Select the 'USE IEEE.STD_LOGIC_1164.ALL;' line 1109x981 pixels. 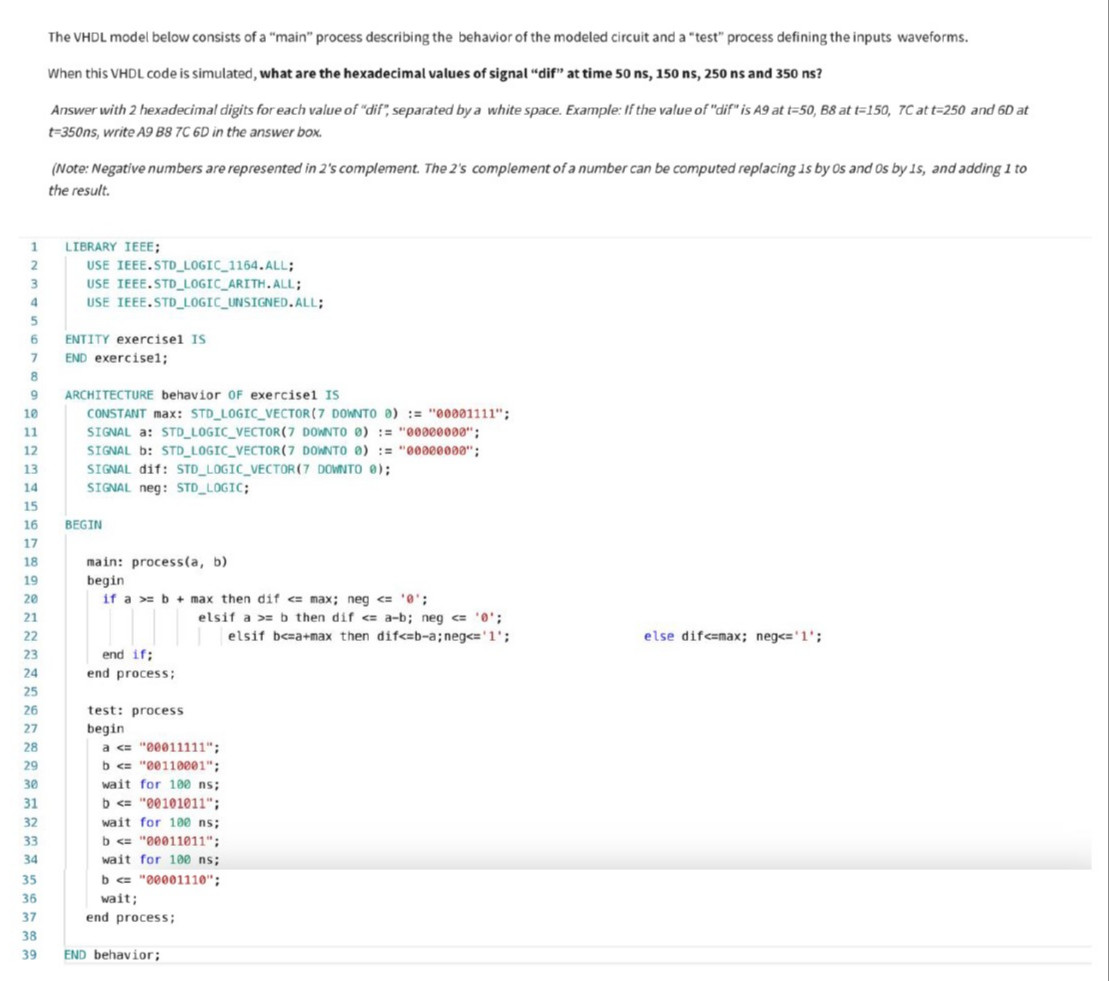(x=190, y=265)
